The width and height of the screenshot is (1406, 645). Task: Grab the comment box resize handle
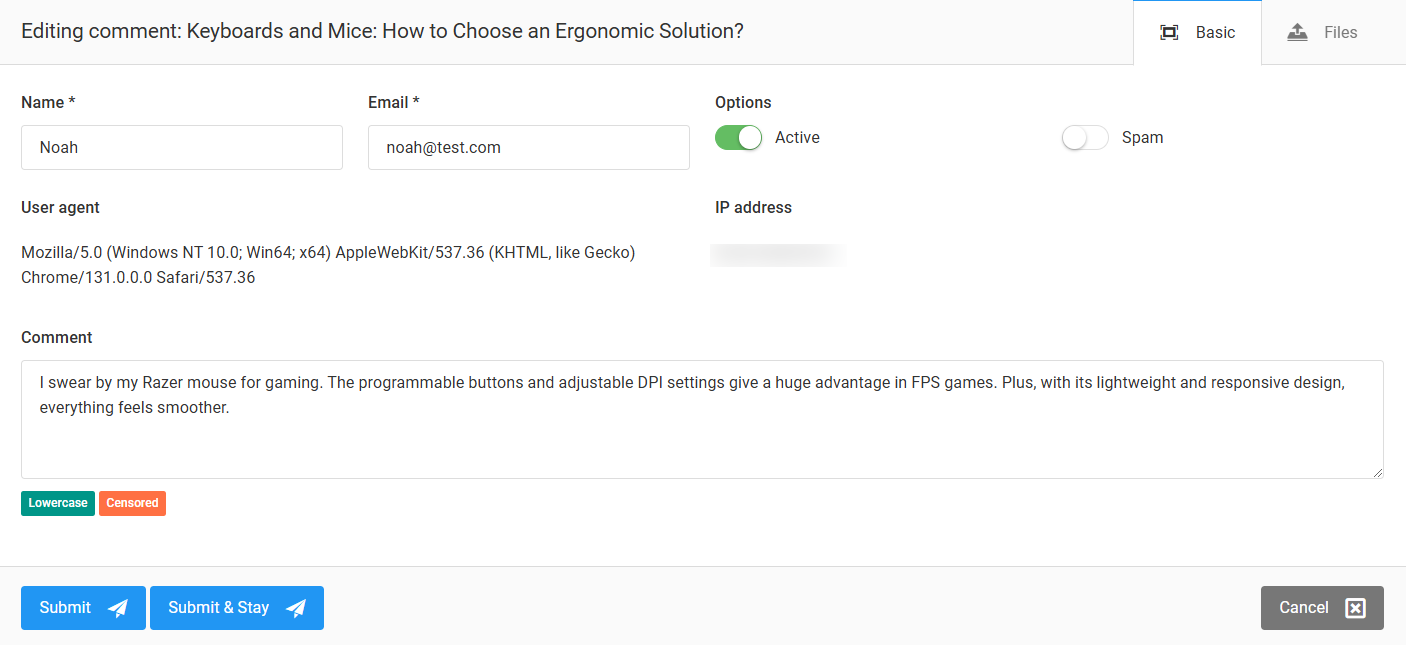tap(1377, 472)
